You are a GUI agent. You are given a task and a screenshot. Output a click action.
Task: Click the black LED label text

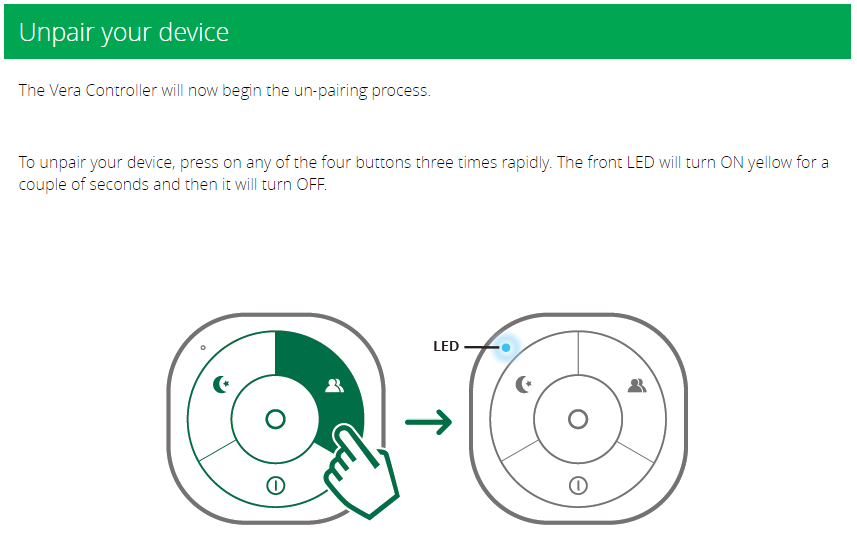446,346
